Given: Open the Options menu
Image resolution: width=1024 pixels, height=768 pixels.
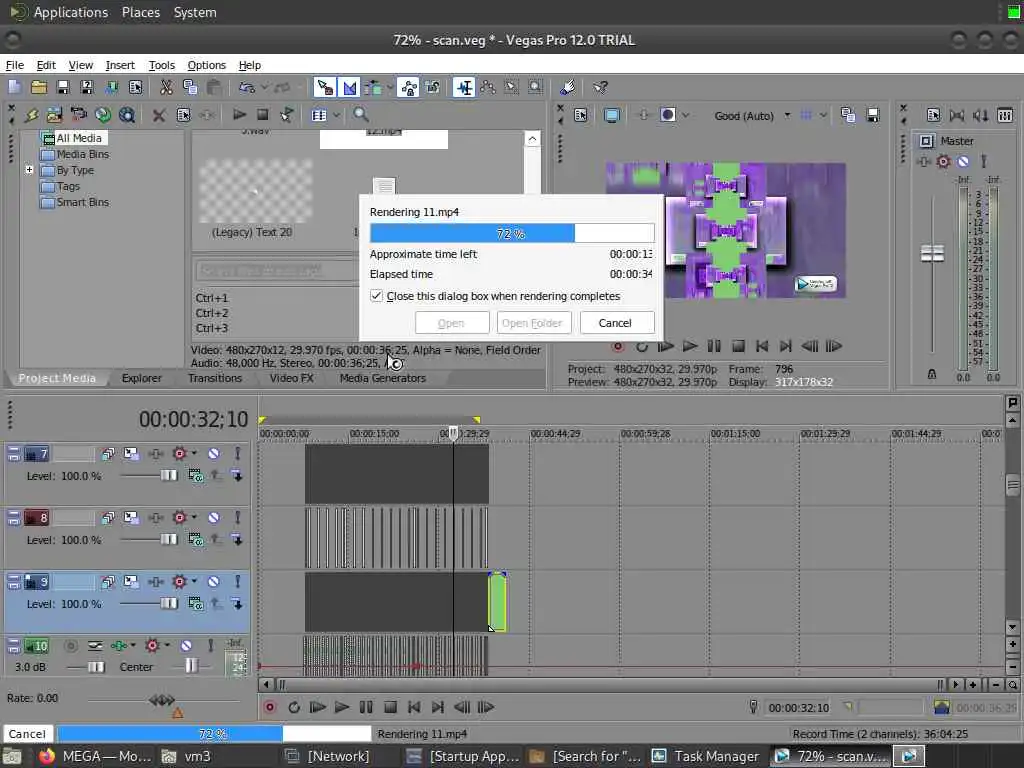Looking at the screenshot, I should 206,65.
